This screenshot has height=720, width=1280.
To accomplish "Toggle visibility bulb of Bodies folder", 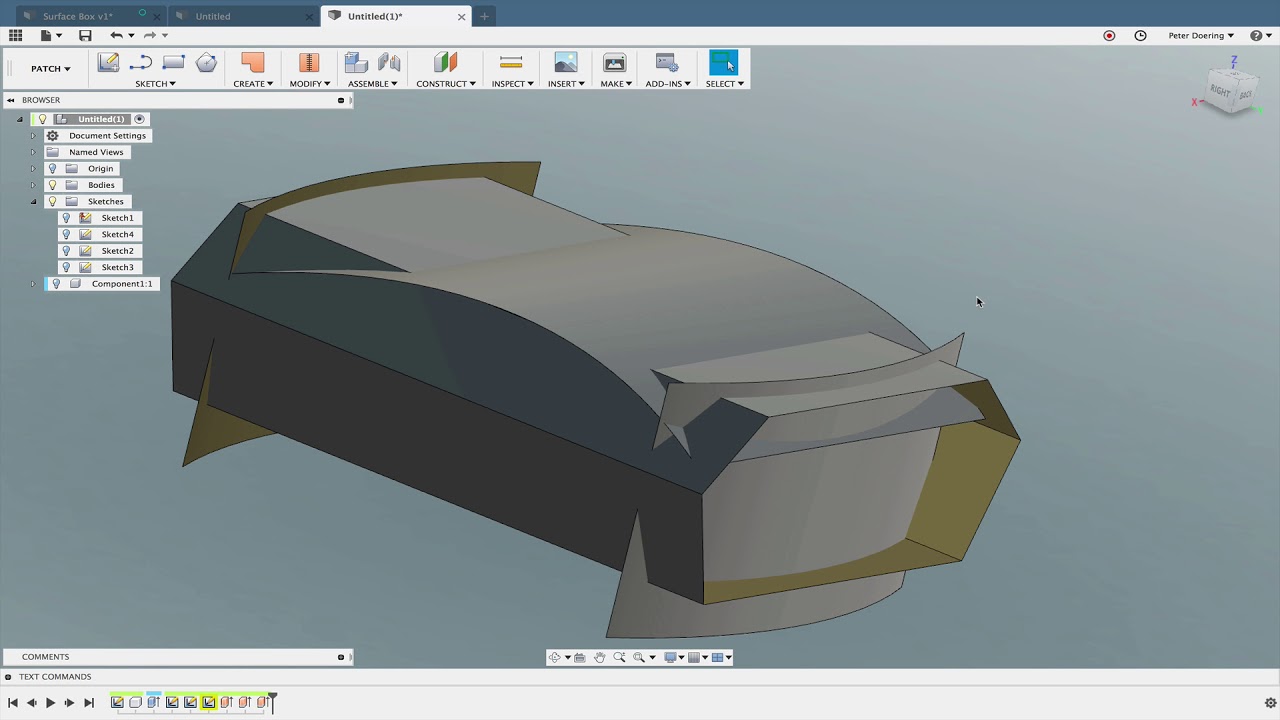I will pos(52,185).
